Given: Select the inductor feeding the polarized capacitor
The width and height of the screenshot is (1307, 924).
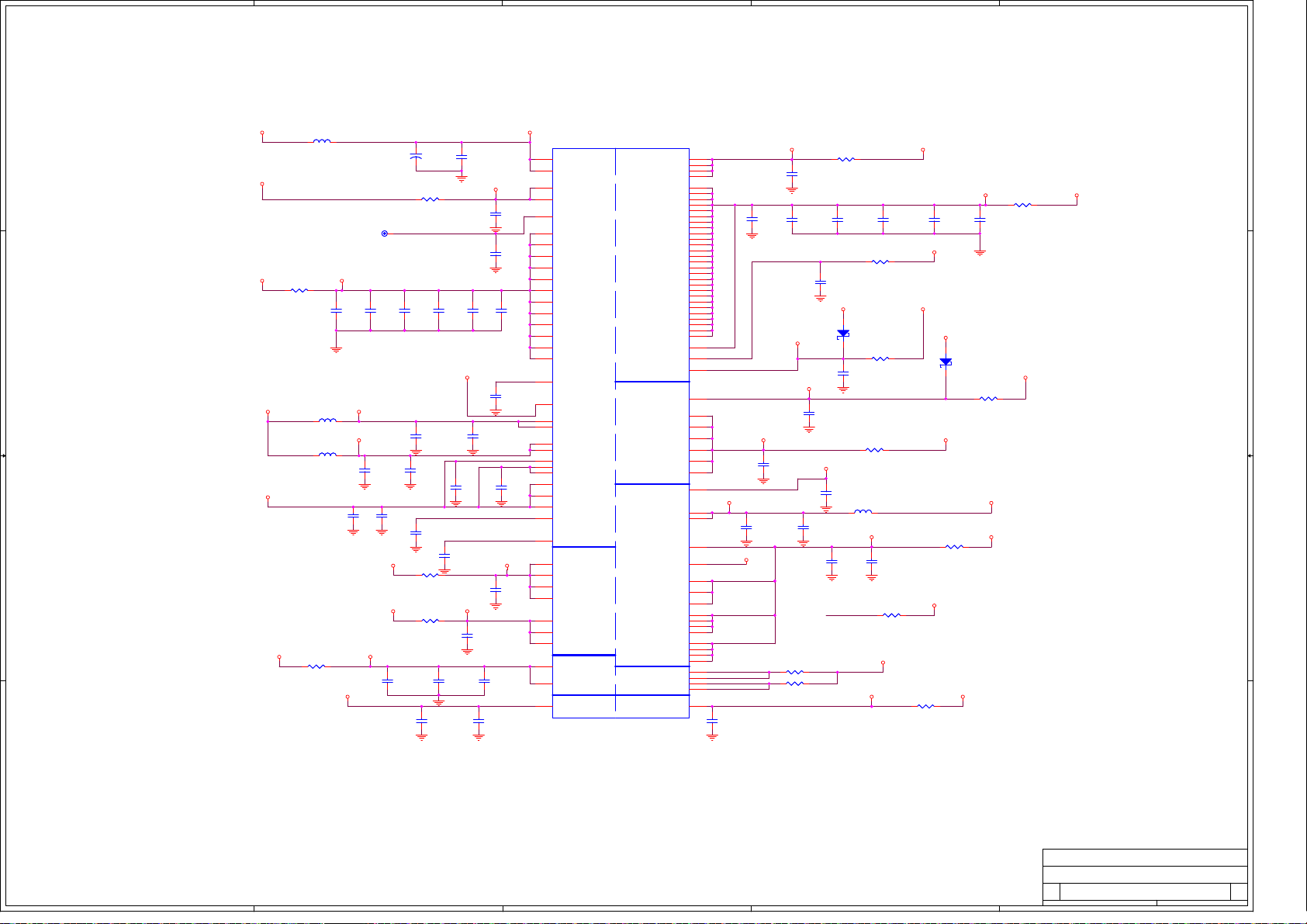Looking at the screenshot, I should tap(322, 141).
